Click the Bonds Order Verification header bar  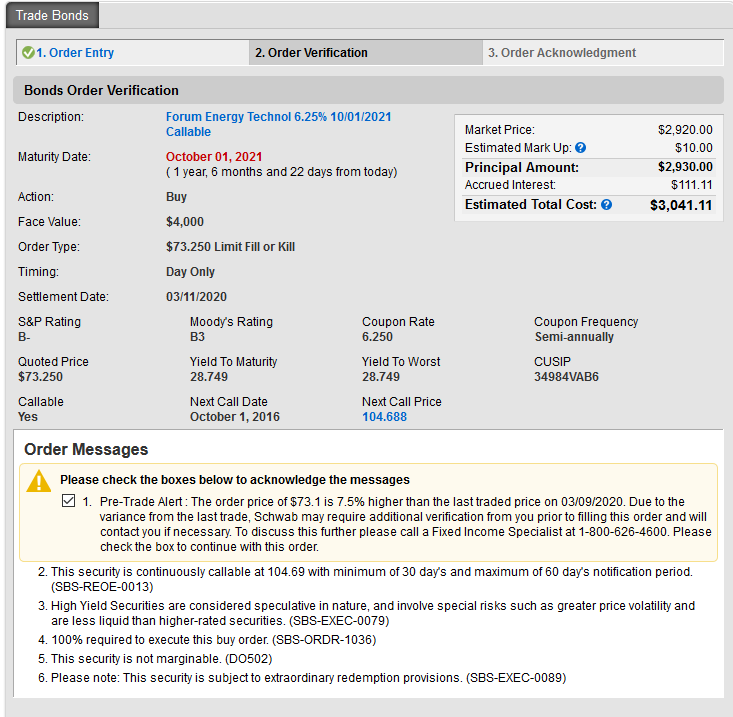point(368,90)
